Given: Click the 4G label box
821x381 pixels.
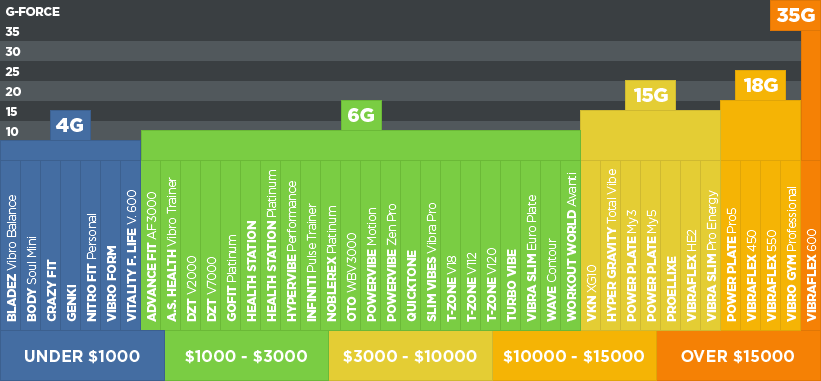Looking at the screenshot, I should [70, 125].
